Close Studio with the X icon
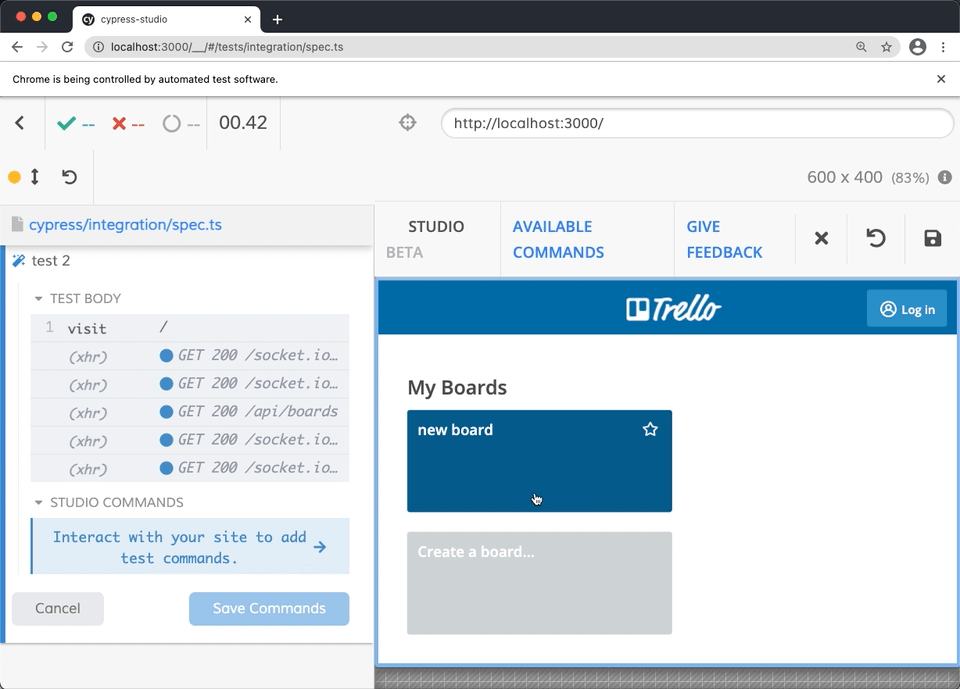960x689 pixels. [821, 238]
